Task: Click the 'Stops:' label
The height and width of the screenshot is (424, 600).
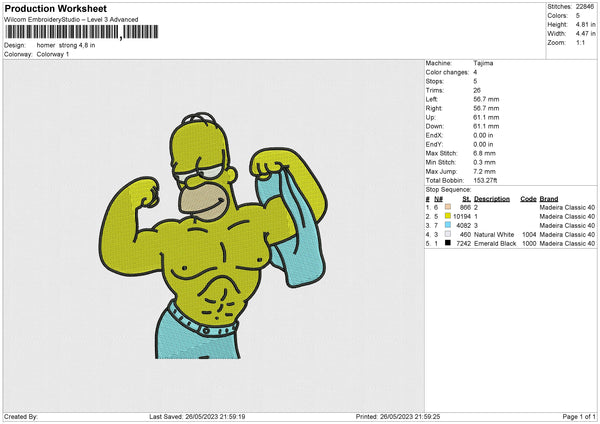Action: click(x=435, y=81)
